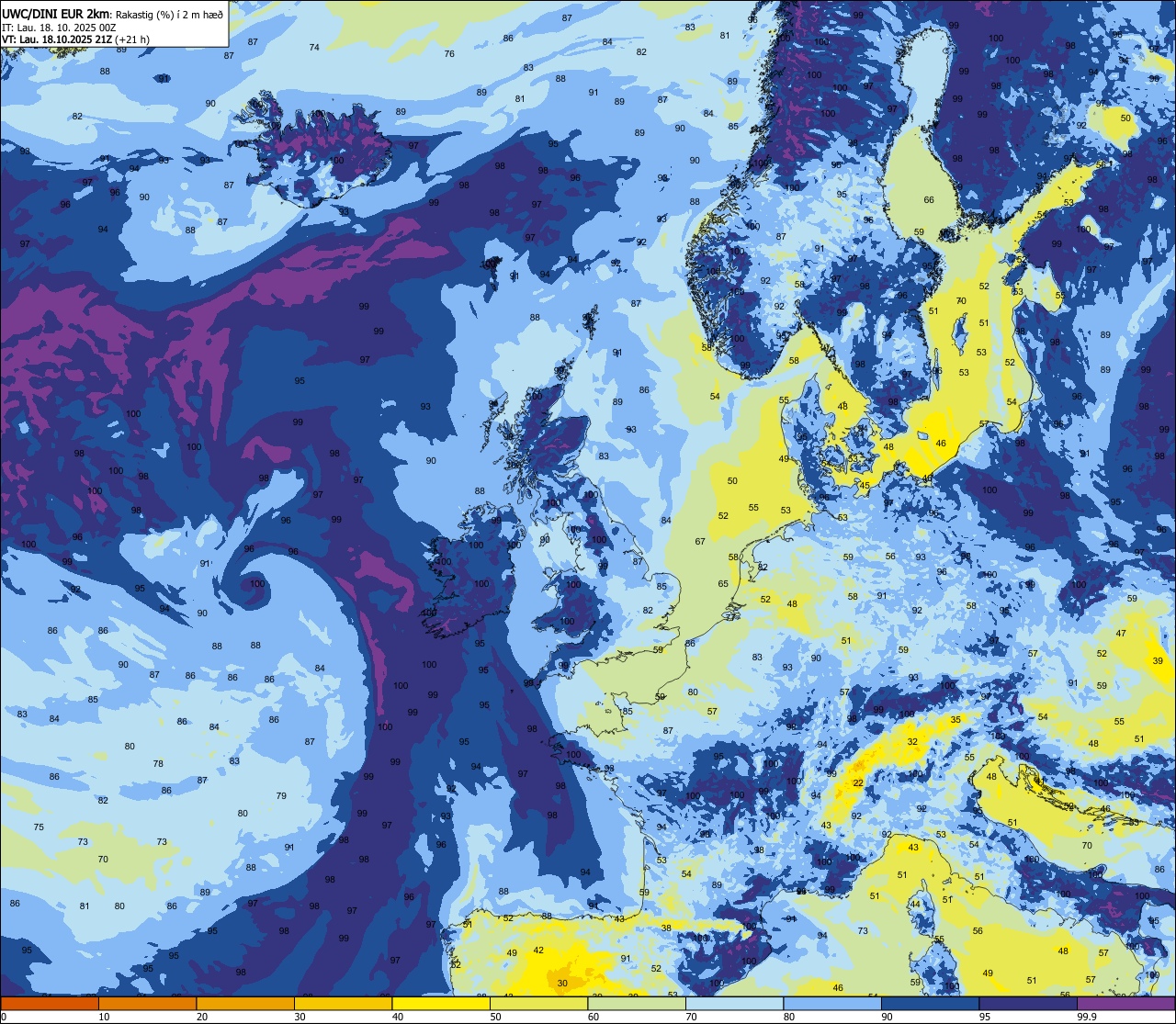Viewport: 1176px width, 1024px height.
Task: Select the 95–99.9 navy legend swatch
Action: tap(1028, 1003)
